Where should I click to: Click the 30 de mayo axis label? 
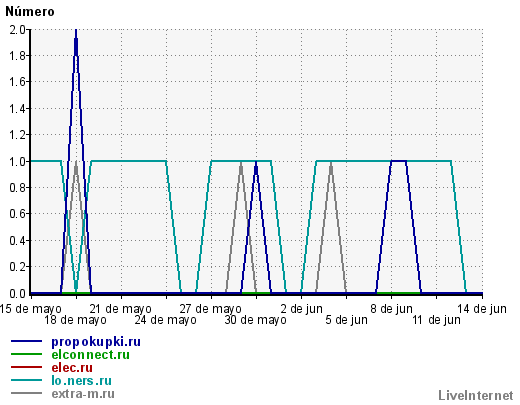pyautogui.click(x=255, y=320)
